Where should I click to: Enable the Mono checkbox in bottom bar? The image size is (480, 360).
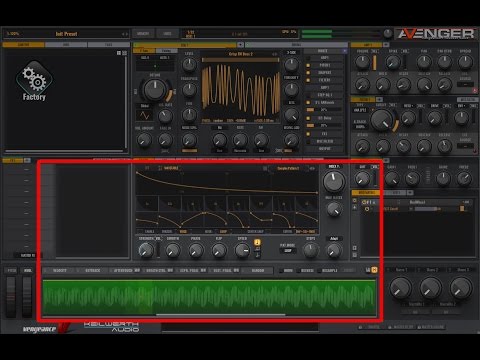pyautogui.click(x=281, y=270)
